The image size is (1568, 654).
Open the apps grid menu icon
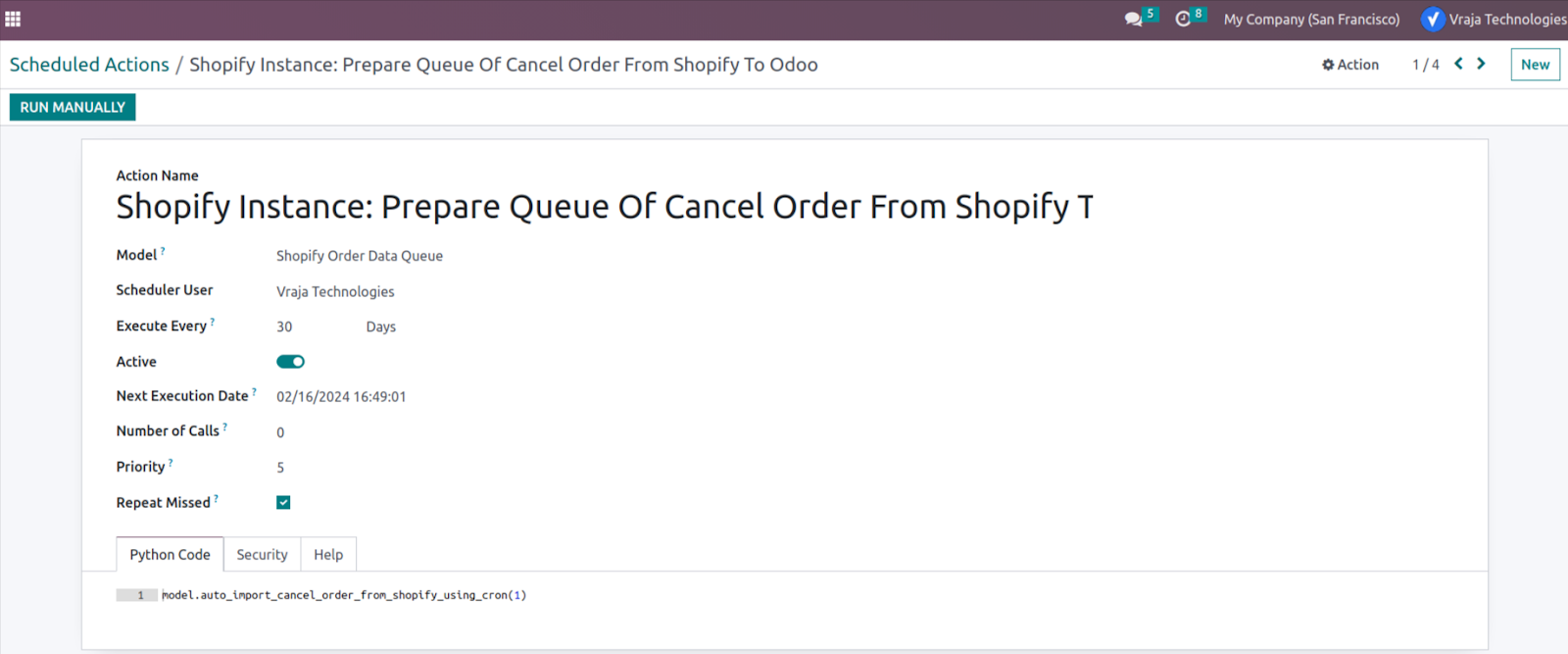tap(13, 19)
